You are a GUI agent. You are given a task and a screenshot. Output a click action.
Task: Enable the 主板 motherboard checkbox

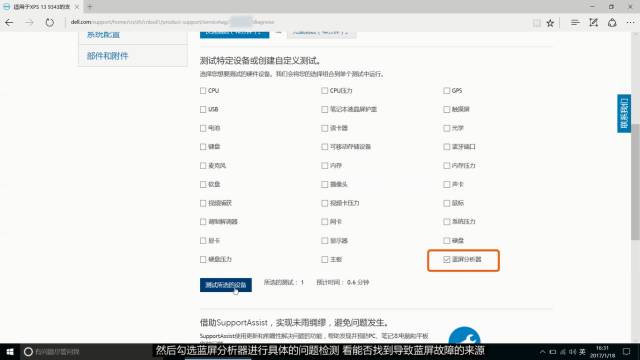[x=324, y=259]
